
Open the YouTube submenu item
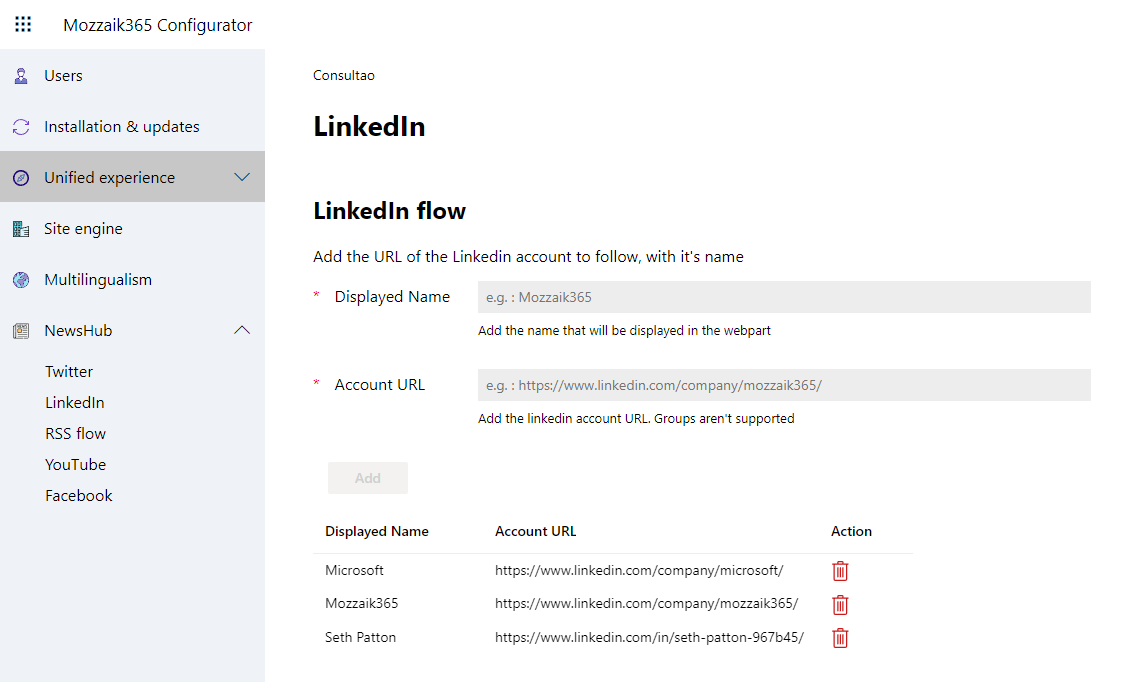(76, 465)
